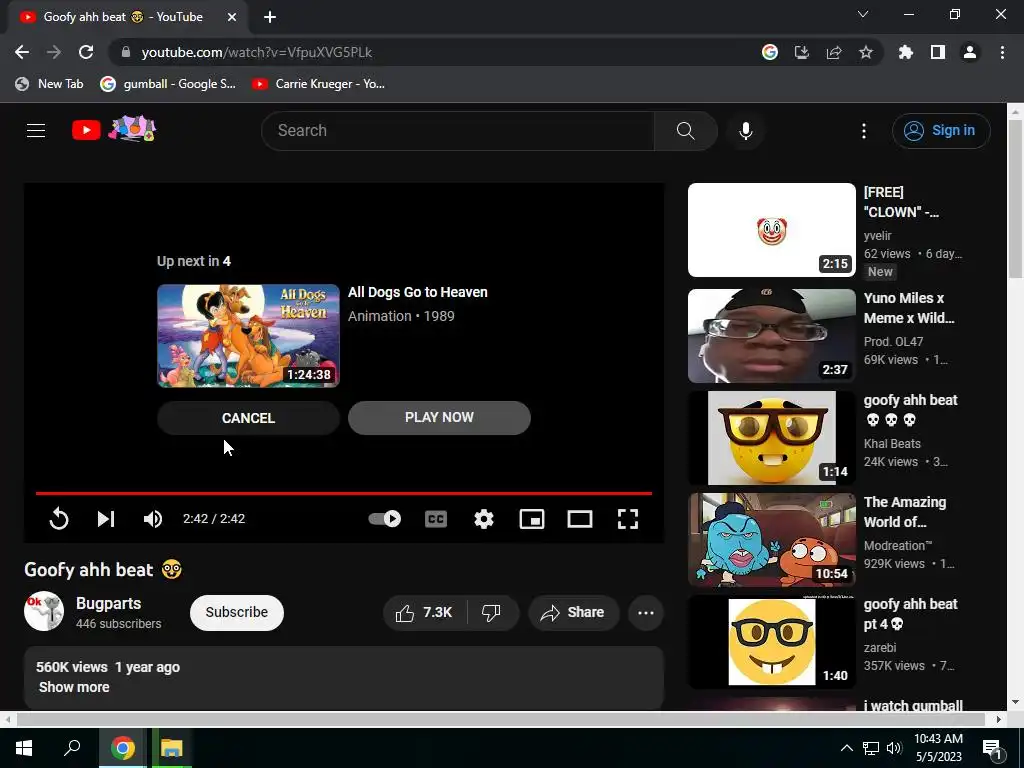Expand description with Show more
The image size is (1024, 768).
point(74,687)
